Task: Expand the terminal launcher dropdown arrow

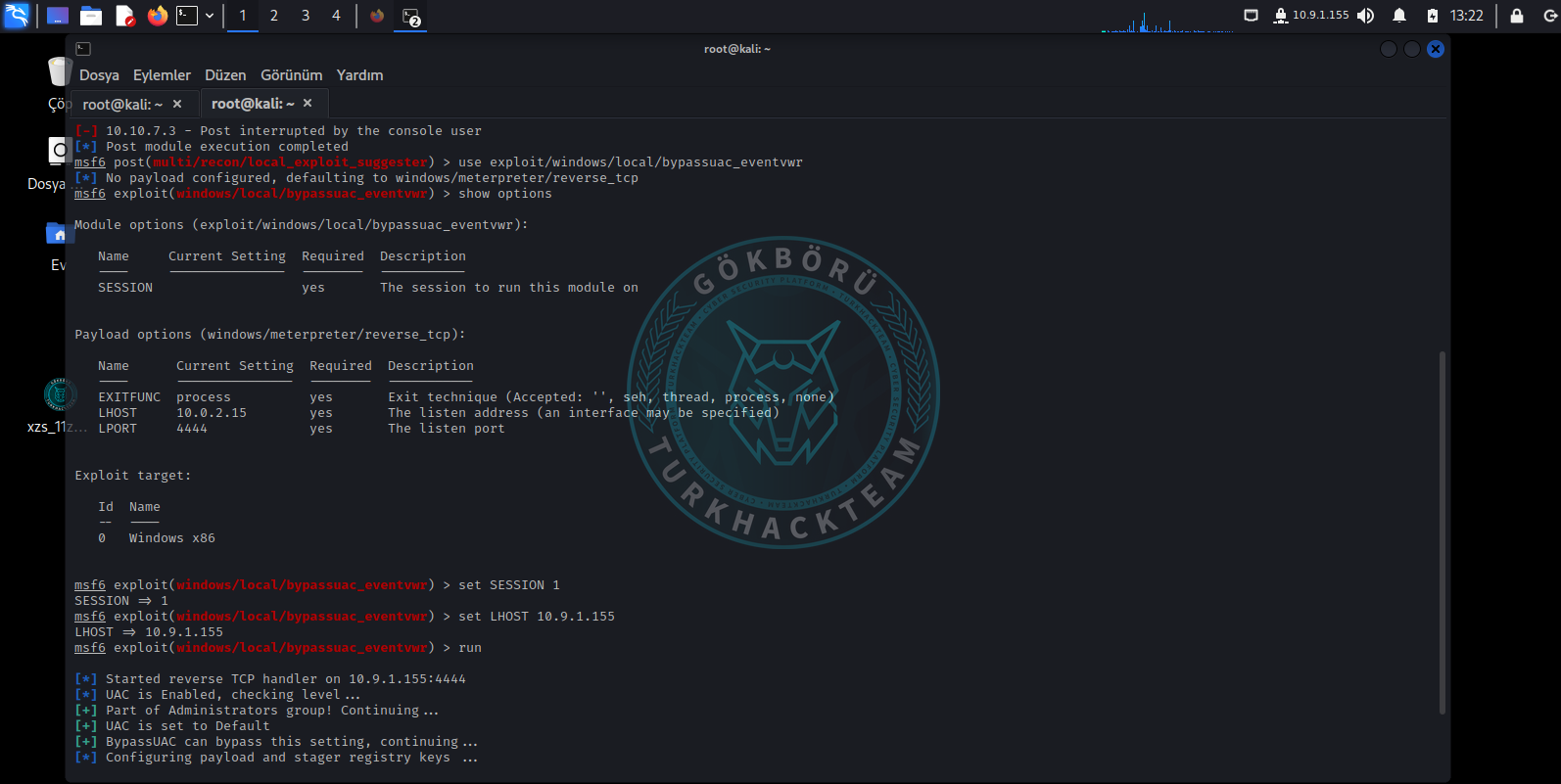Action: pyautogui.click(x=210, y=16)
